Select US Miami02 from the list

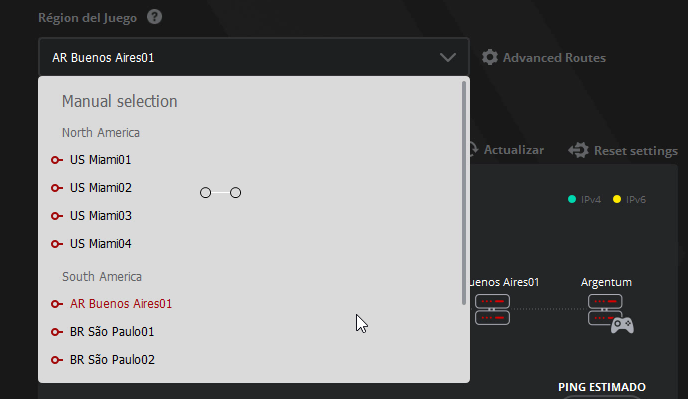(x=100, y=188)
